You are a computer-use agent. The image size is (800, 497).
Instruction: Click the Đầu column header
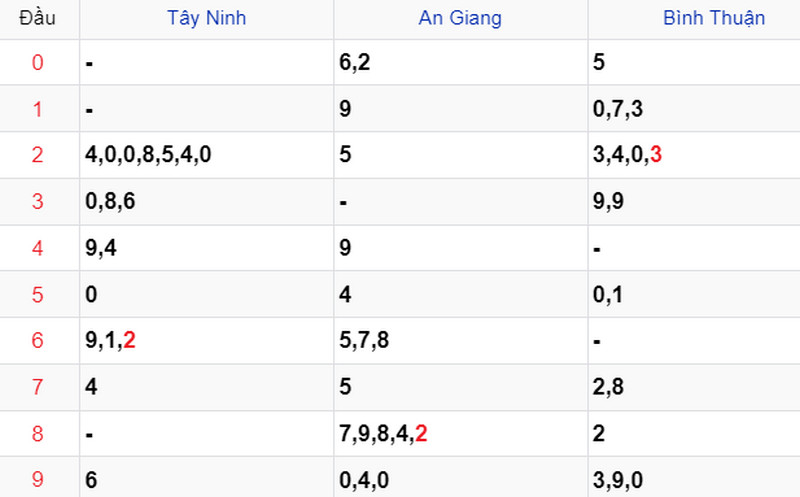(x=38, y=18)
